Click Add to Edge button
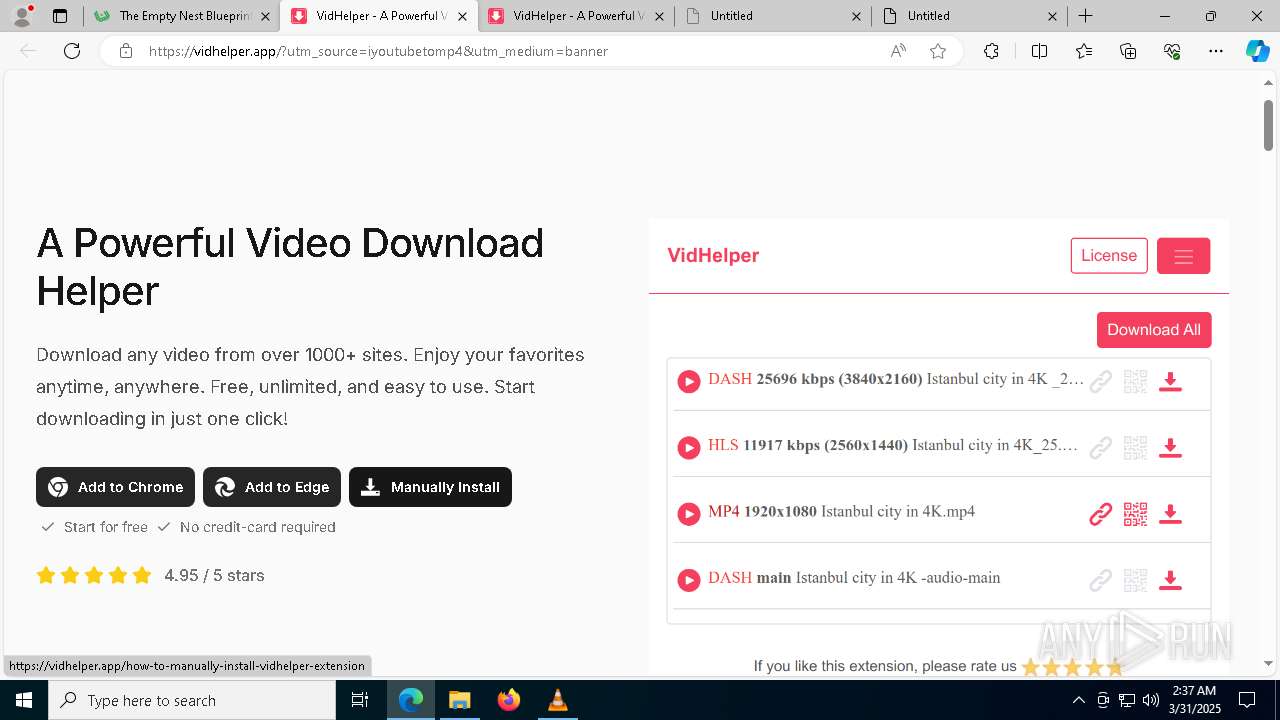1280x720 pixels. (272, 487)
